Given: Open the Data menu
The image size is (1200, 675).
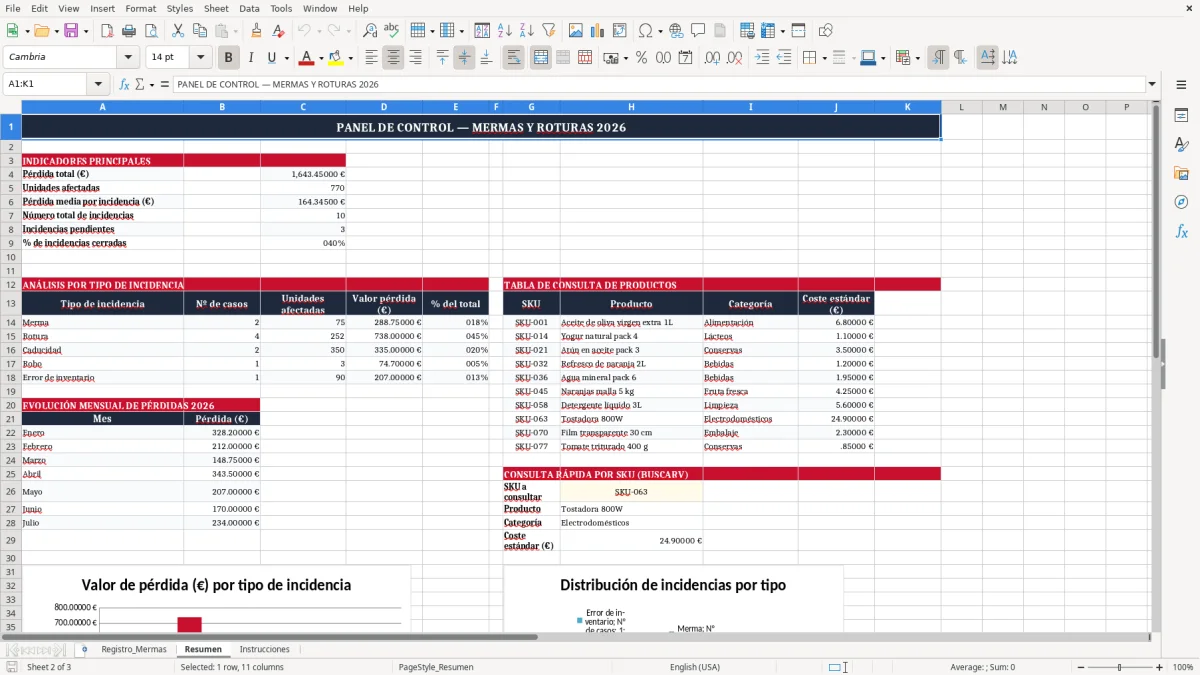Looking at the screenshot, I should tap(249, 8).
